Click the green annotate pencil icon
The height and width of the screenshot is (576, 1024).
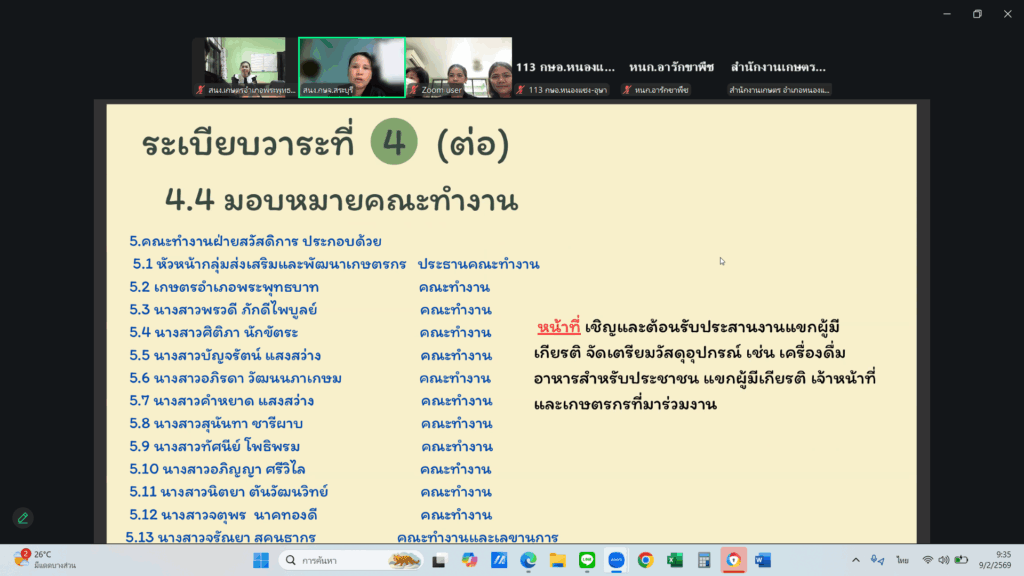tap(21, 518)
